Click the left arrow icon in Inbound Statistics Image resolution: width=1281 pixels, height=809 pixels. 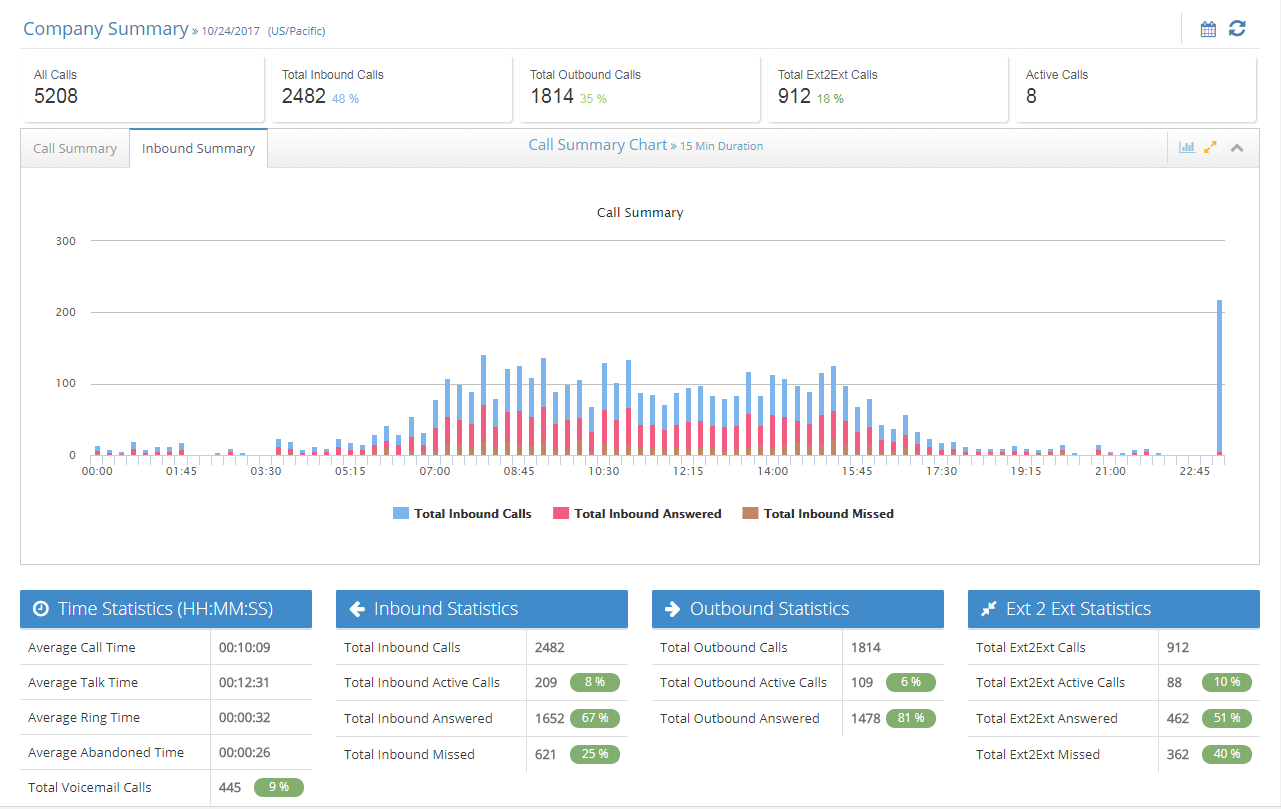[357, 608]
